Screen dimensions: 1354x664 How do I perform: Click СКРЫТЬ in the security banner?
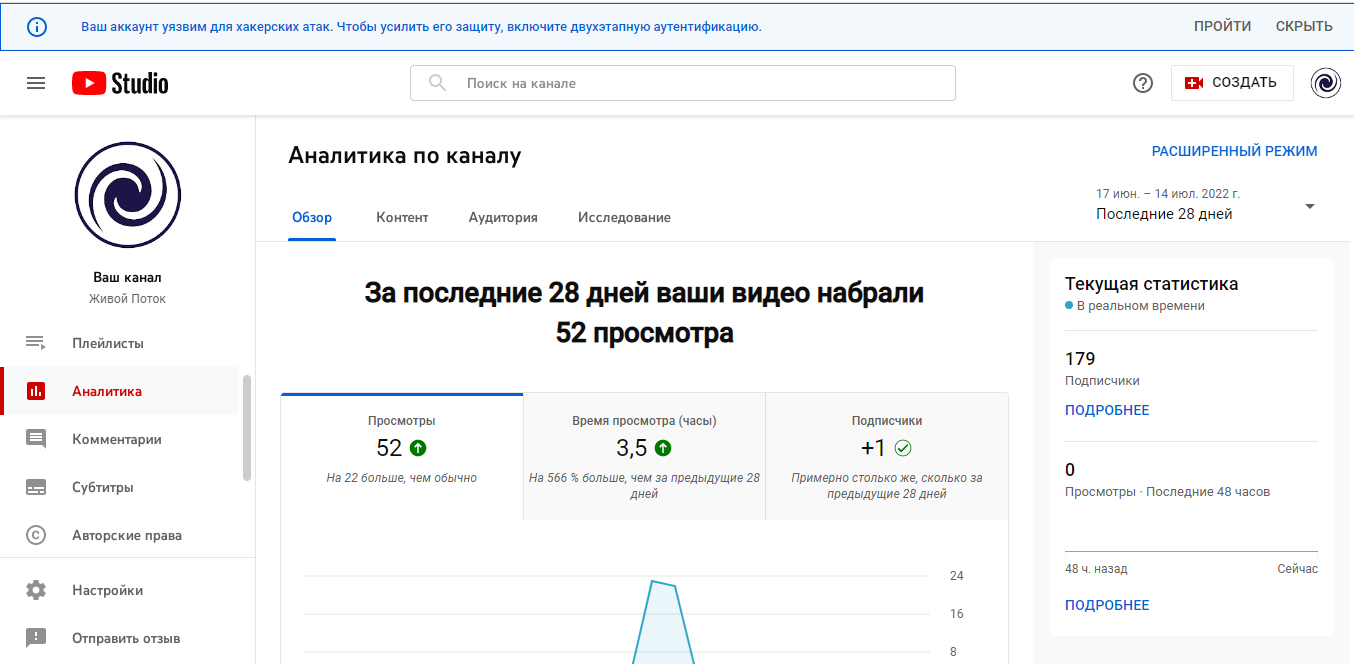(1304, 27)
